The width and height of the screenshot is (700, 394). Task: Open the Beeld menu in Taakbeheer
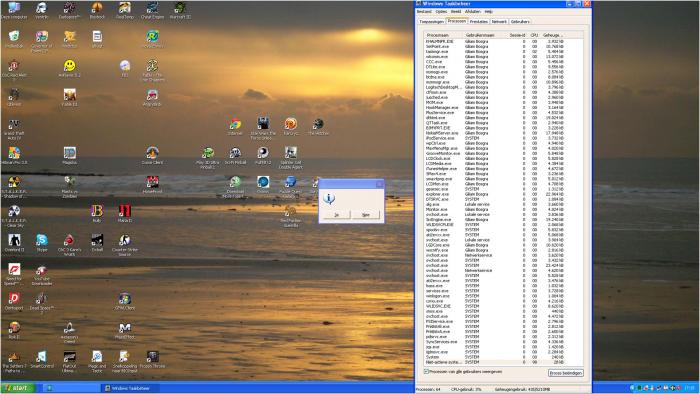456,12
